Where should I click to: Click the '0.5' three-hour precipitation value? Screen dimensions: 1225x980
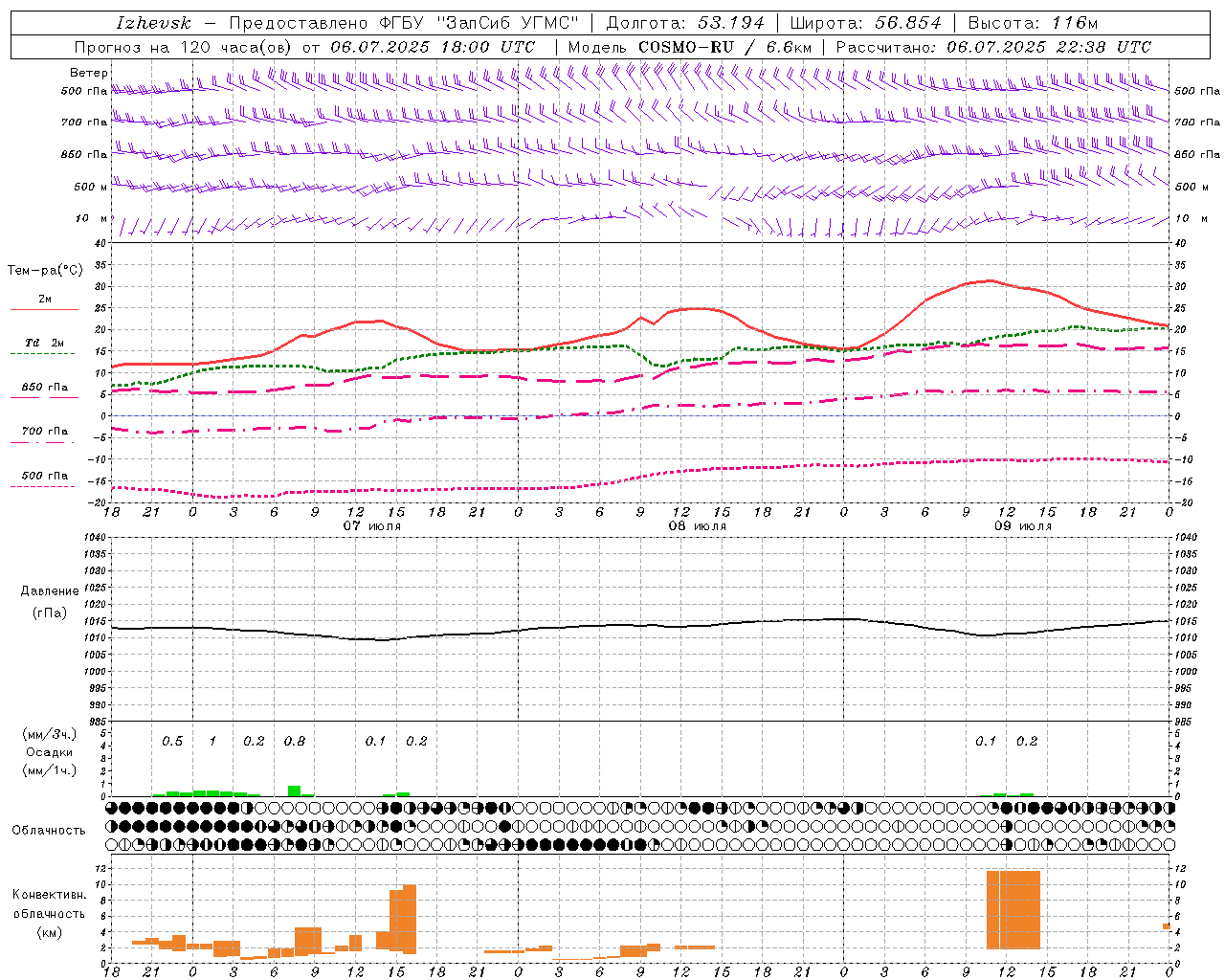pyautogui.click(x=172, y=742)
